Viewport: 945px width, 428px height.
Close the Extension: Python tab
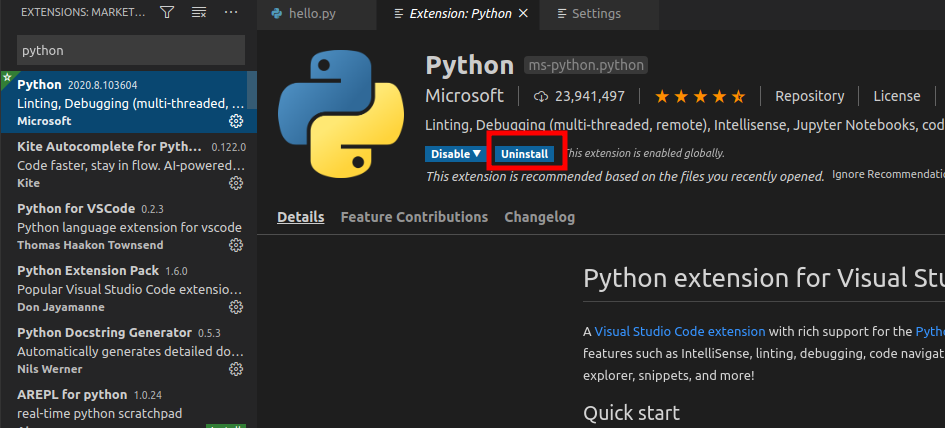coord(523,13)
